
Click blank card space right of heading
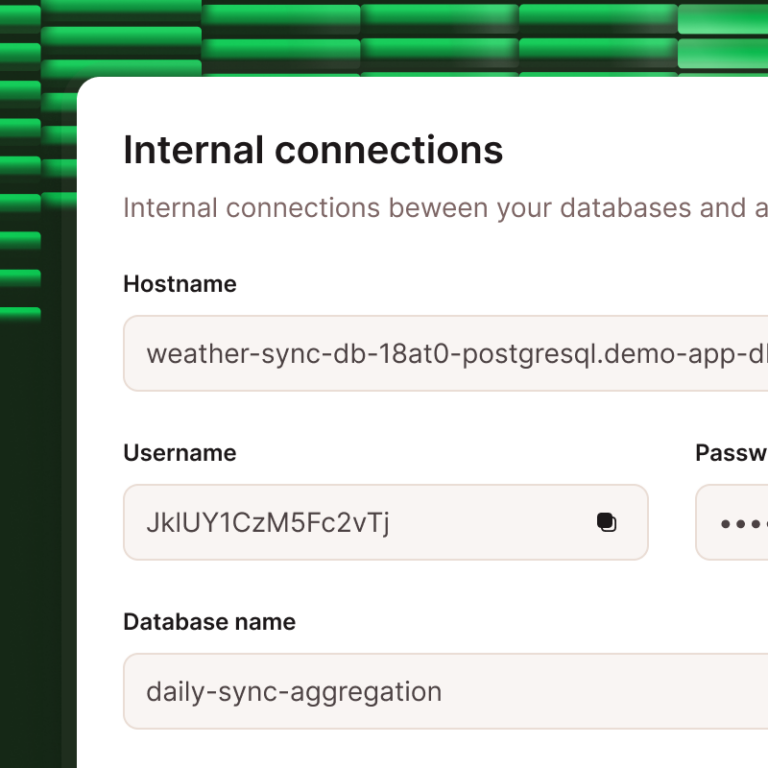(640, 150)
